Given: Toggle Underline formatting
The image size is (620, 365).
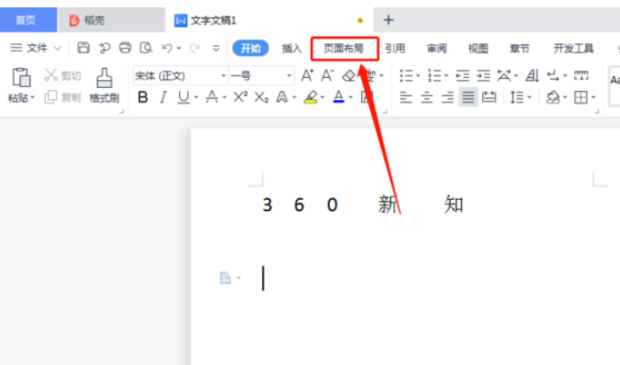Looking at the screenshot, I should click(x=183, y=97).
